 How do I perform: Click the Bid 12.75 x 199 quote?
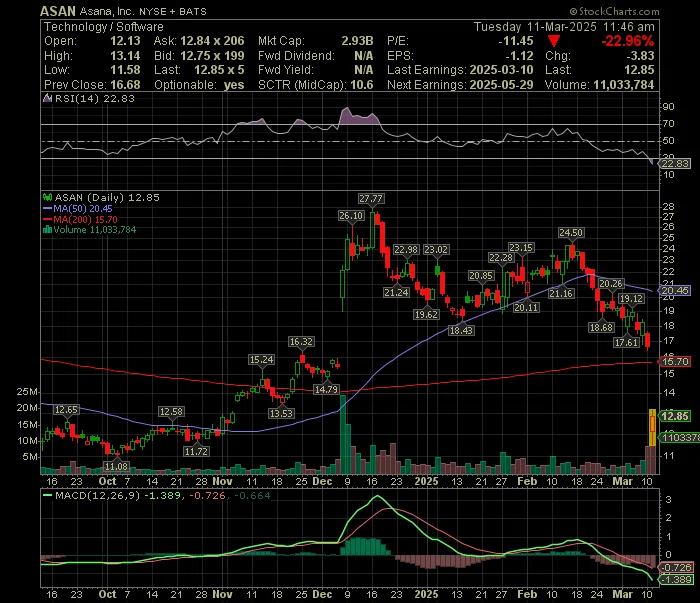(x=199, y=56)
